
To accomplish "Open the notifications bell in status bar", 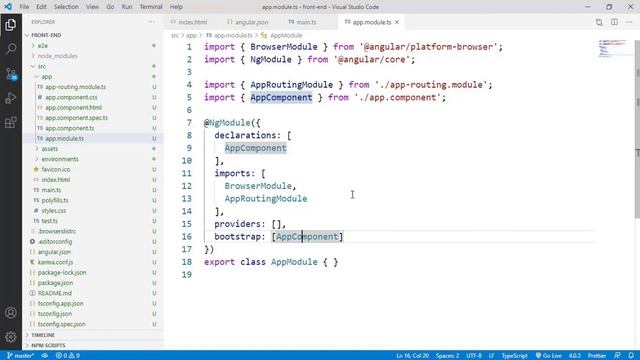I will (631, 356).
